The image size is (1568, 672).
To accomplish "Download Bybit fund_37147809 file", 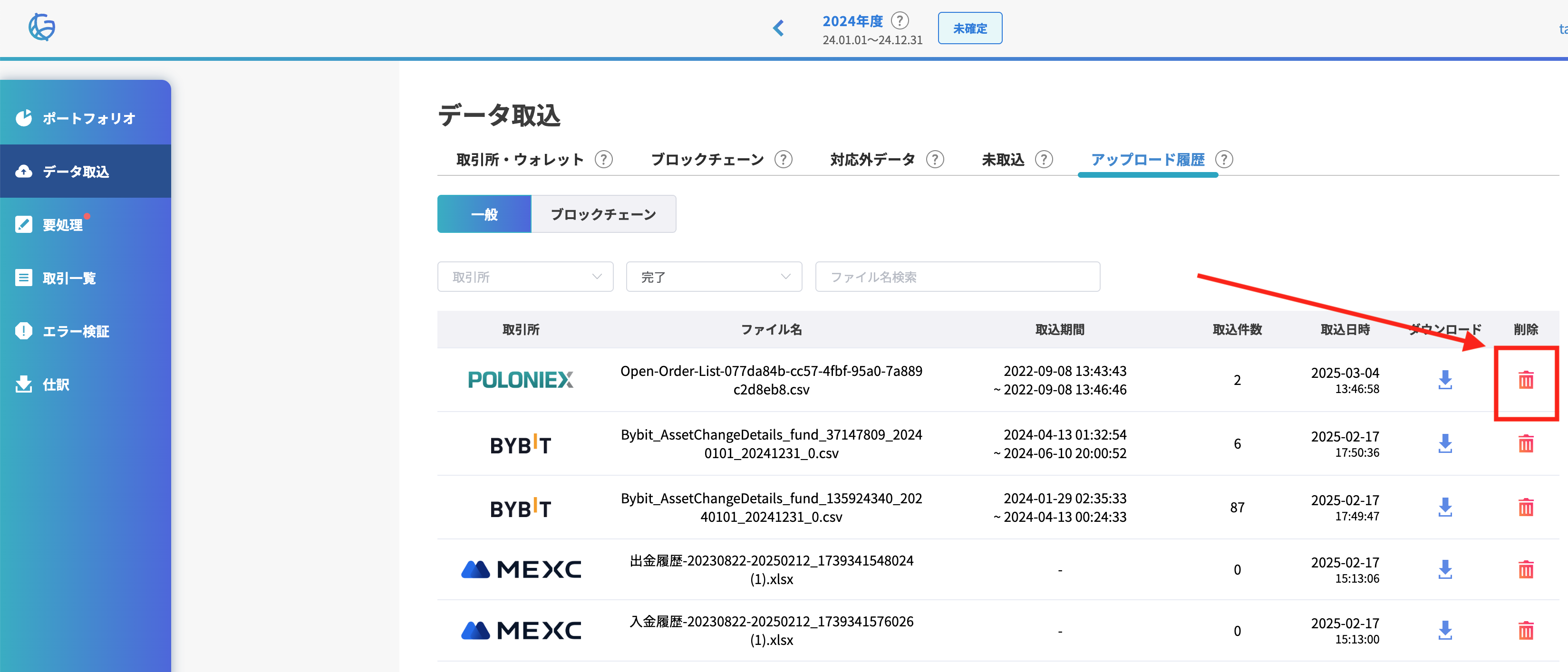I will 1445,444.
